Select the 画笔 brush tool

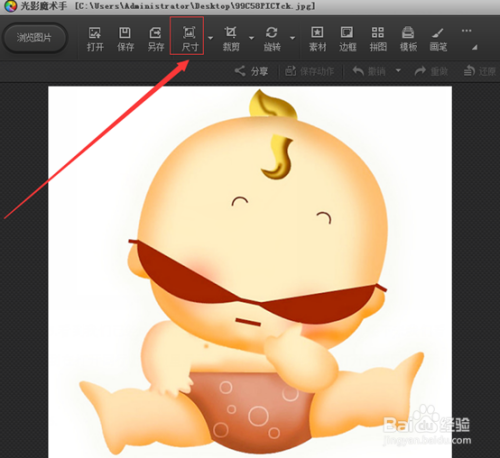tap(438, 39)
